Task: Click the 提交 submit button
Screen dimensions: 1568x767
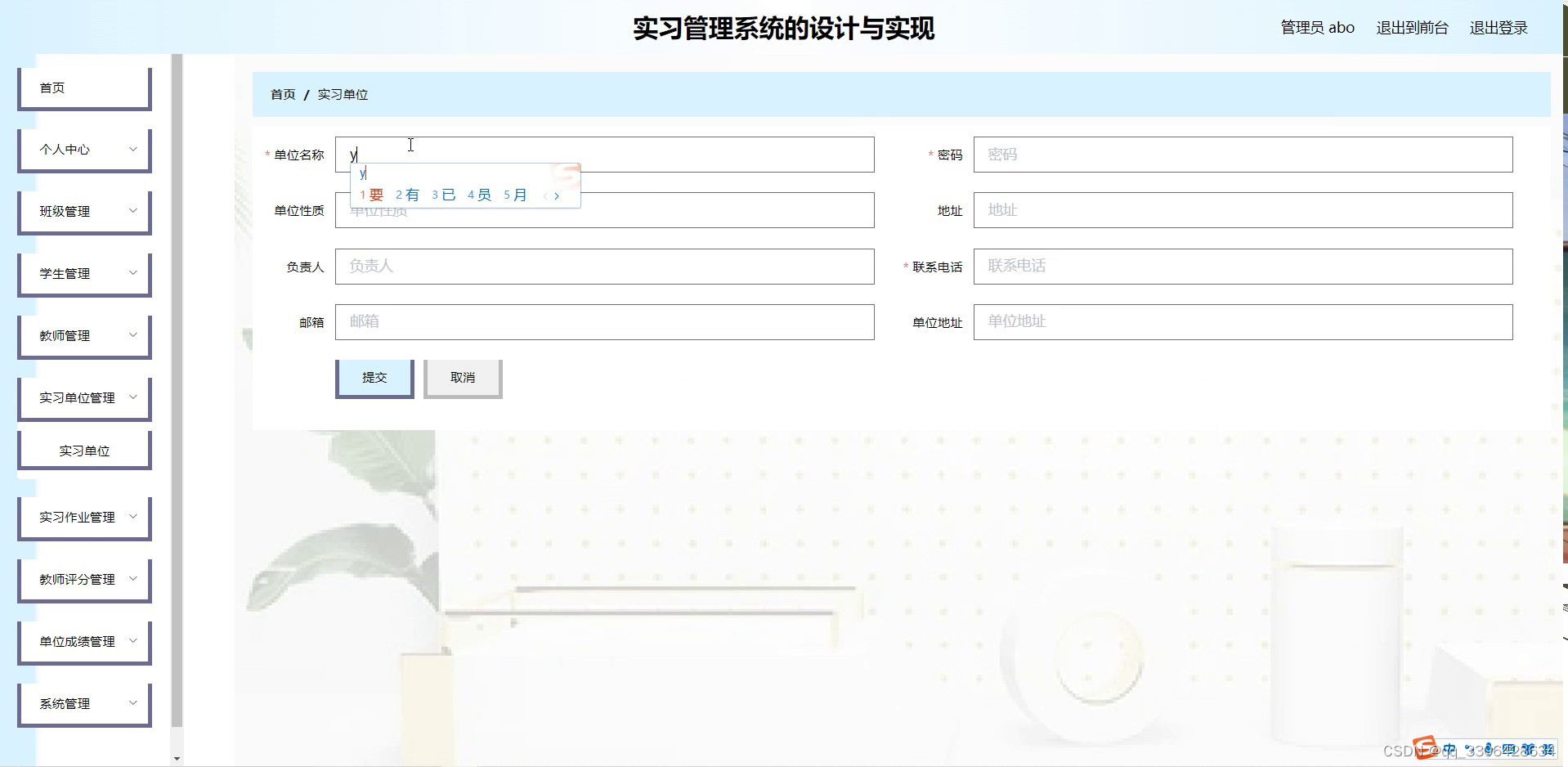Action: 374,379
